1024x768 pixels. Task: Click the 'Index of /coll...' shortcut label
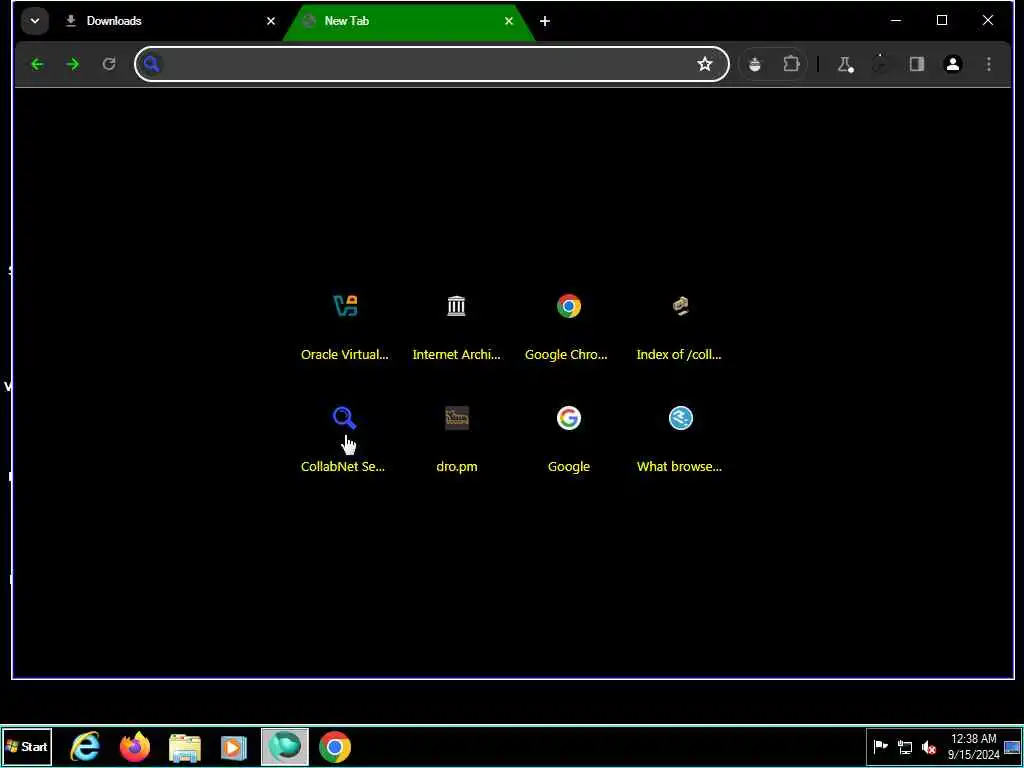pyautogui.click(x=679, y=355)
